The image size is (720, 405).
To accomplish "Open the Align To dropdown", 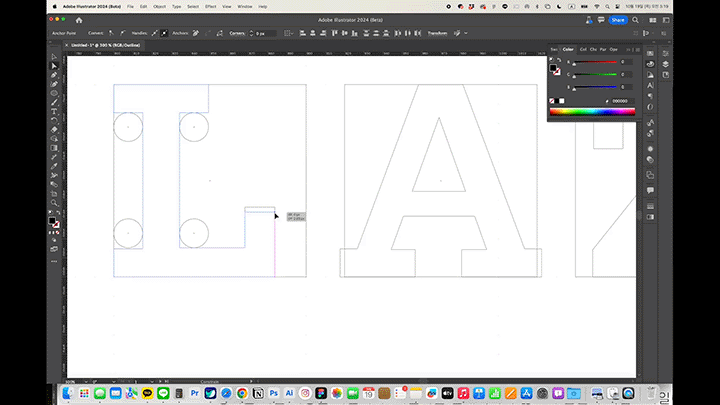I will pyautogui.click(x=289, y=33).
